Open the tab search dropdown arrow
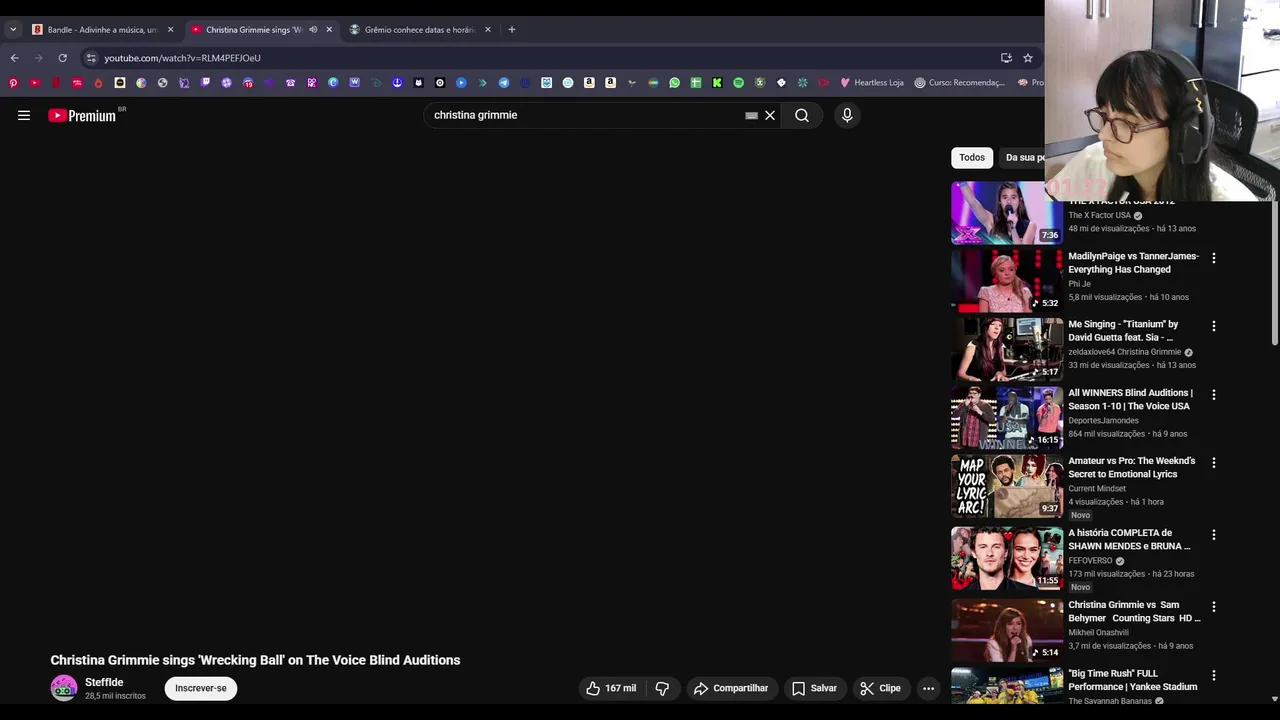 pos(13,30)
